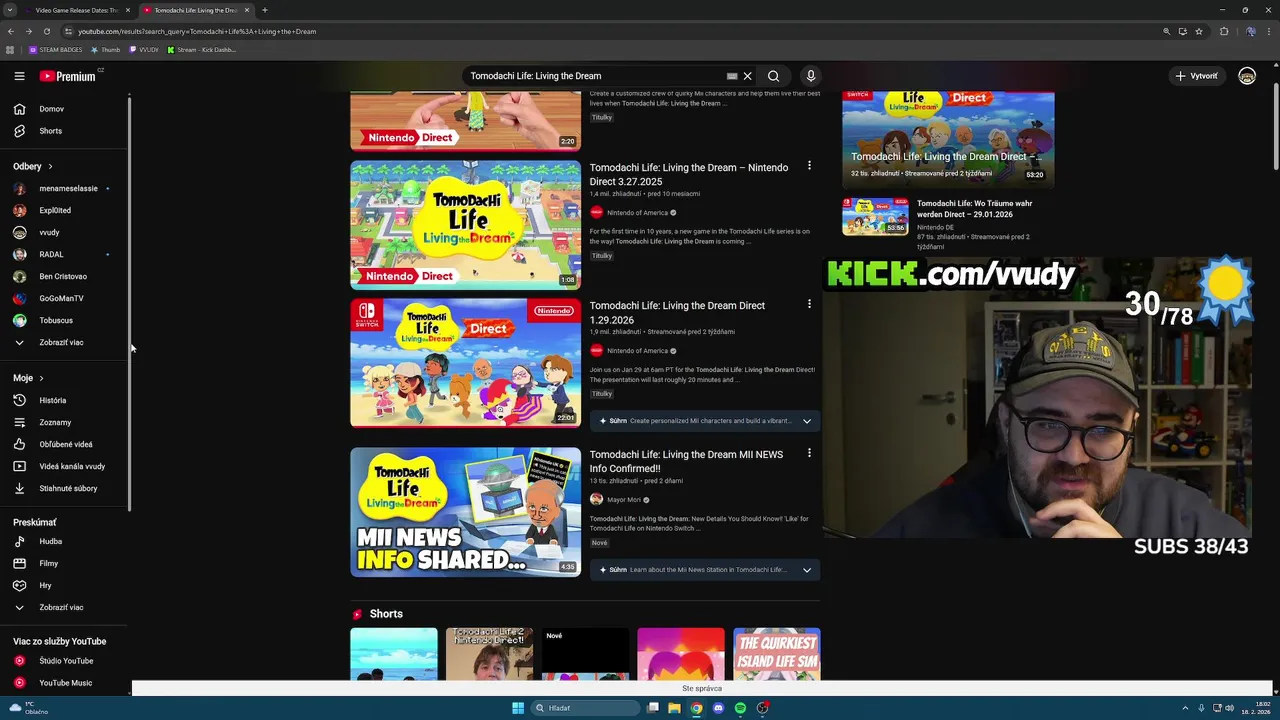
Task: Open more options for Nintendo Direct 3.27.2025 video
Action: (x=809, y=166)
